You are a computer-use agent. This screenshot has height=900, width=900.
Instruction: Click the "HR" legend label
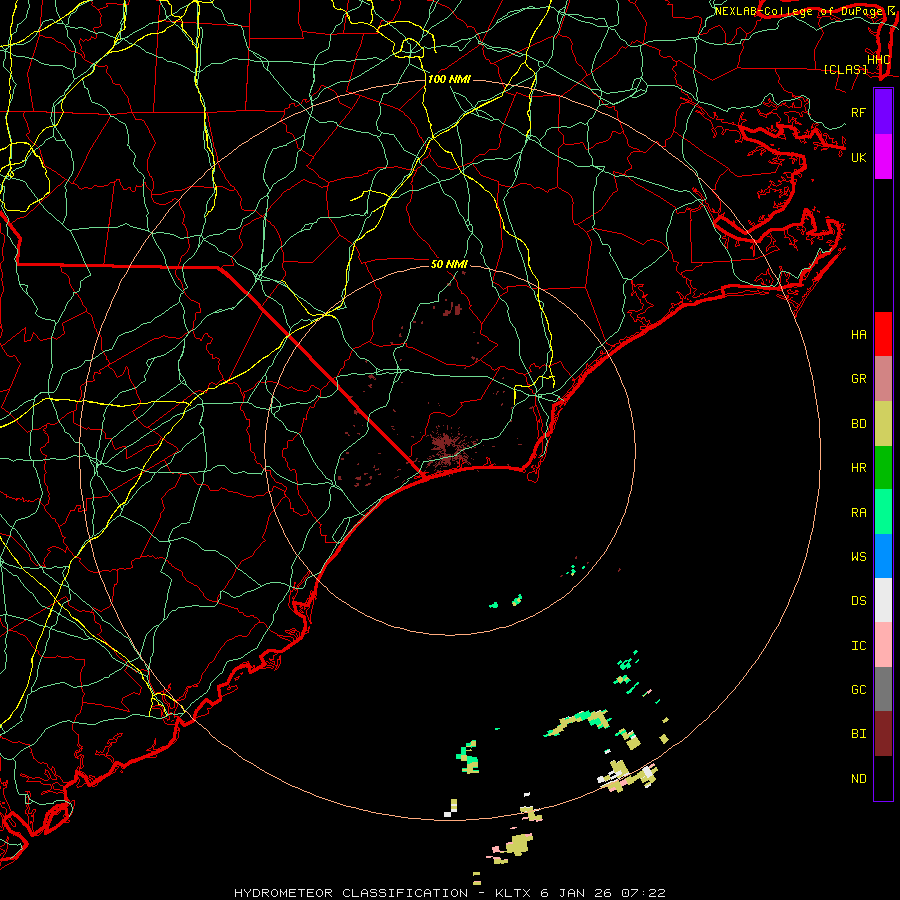(x=858, y=468)
